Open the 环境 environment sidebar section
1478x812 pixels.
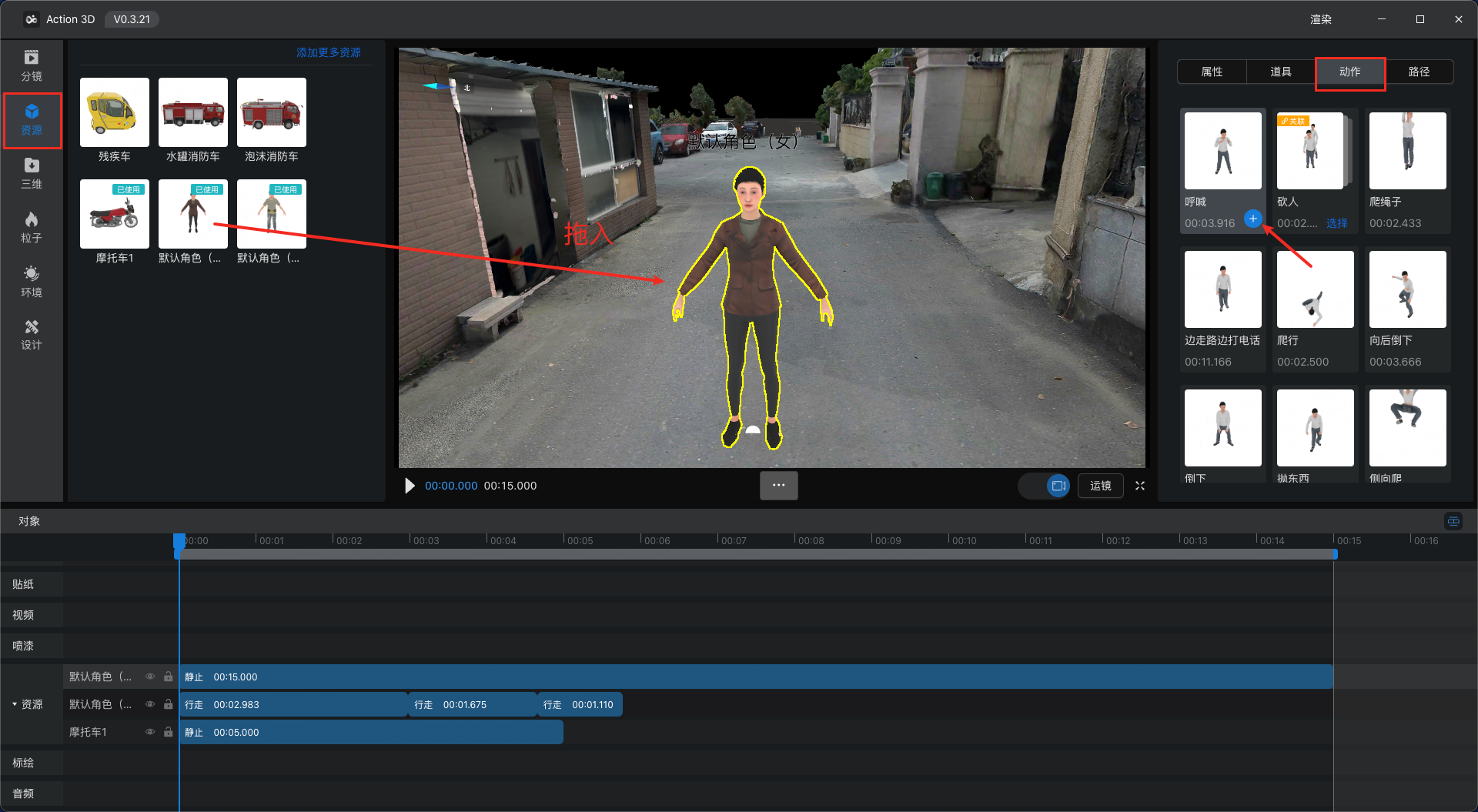pyautogui.click(x=31, y=282)
